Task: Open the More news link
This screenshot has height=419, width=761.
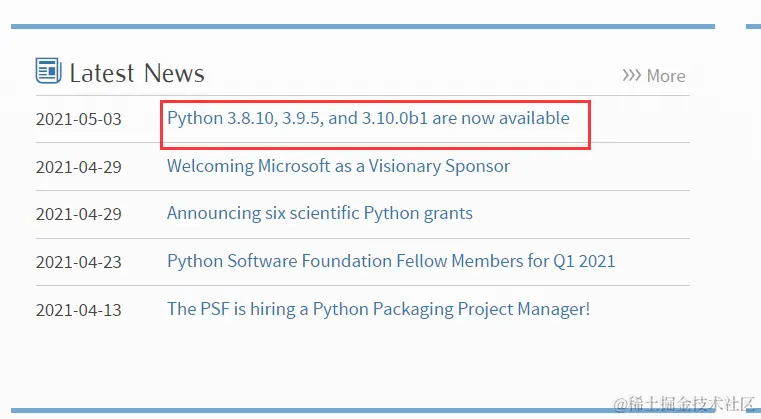Action: click(665, 76)
